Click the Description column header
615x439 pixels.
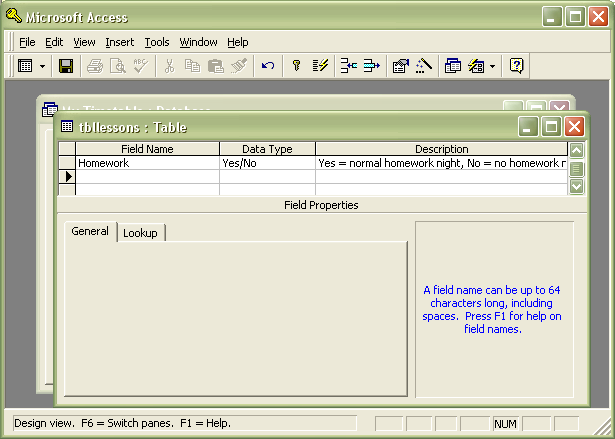click(442, 149)
